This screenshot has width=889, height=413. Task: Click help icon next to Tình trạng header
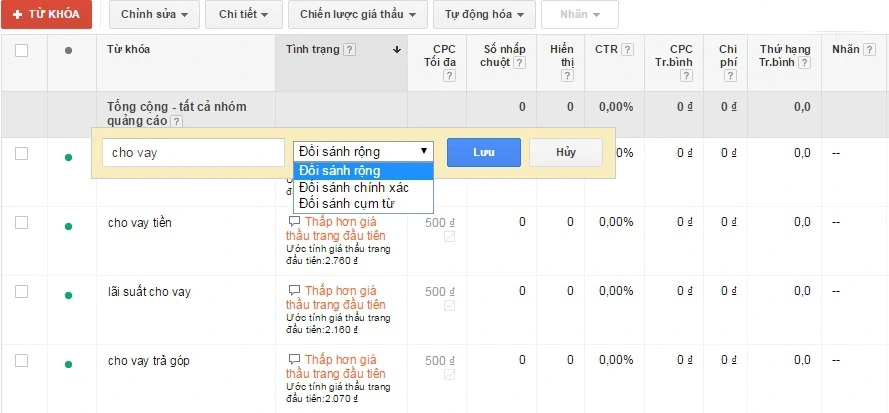(348, 49)
